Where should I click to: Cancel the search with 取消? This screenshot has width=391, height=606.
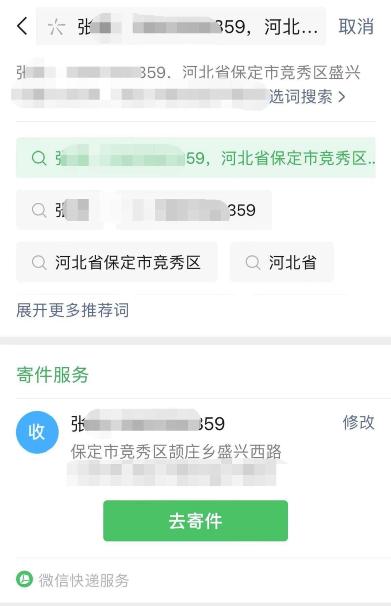(x=356, y=27)
